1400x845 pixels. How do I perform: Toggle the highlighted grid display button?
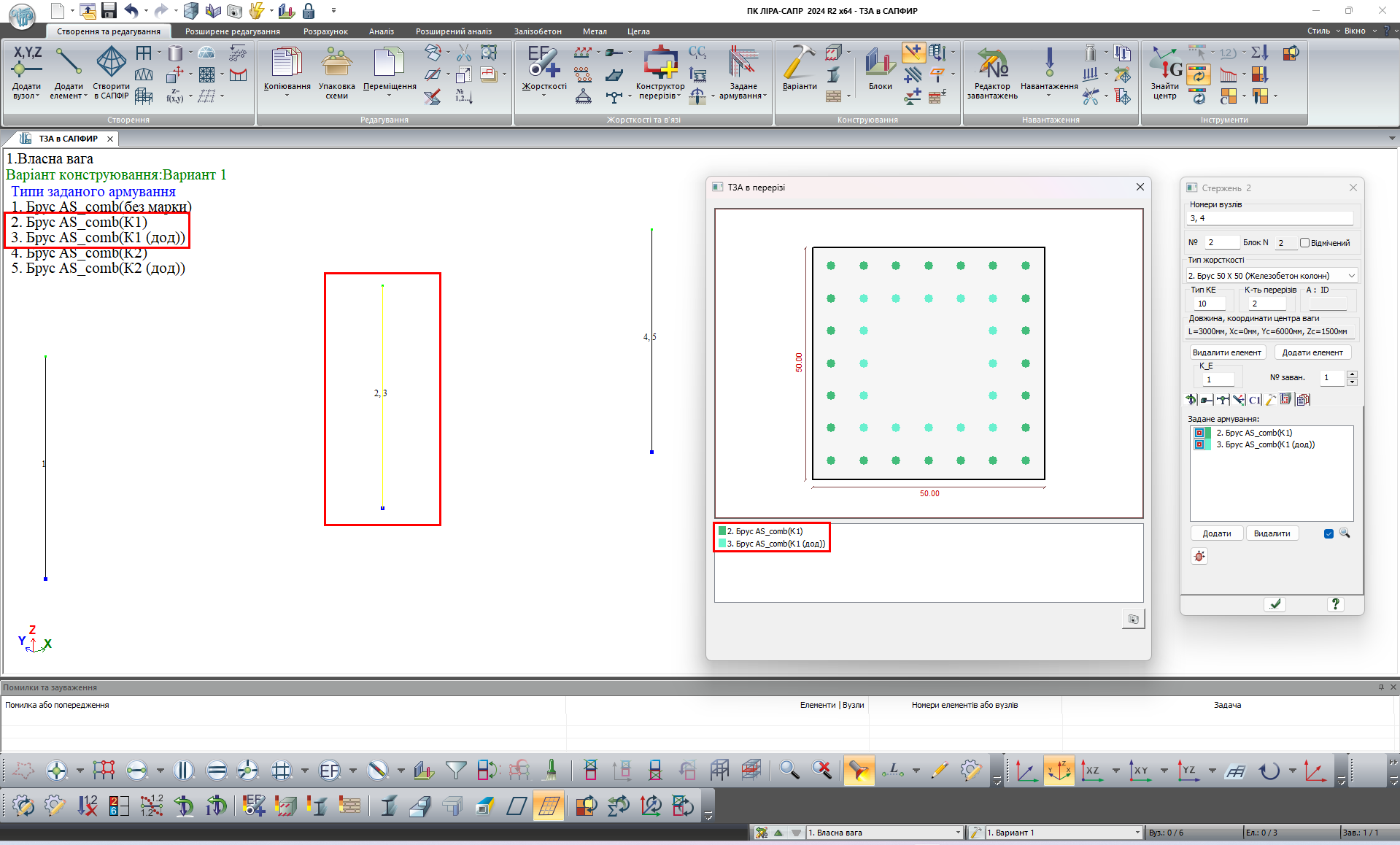pyautogui.click(x=549, y=806)
